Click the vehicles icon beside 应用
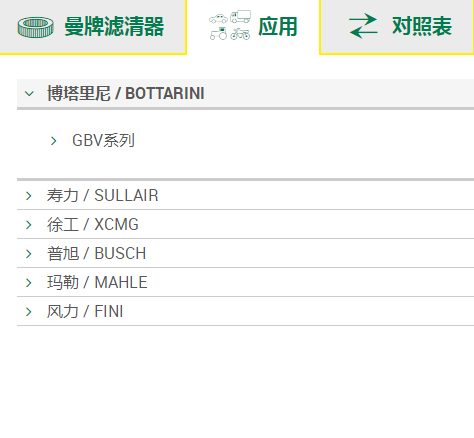Viewport: 474px width, 438px height. tap(230, 25)
